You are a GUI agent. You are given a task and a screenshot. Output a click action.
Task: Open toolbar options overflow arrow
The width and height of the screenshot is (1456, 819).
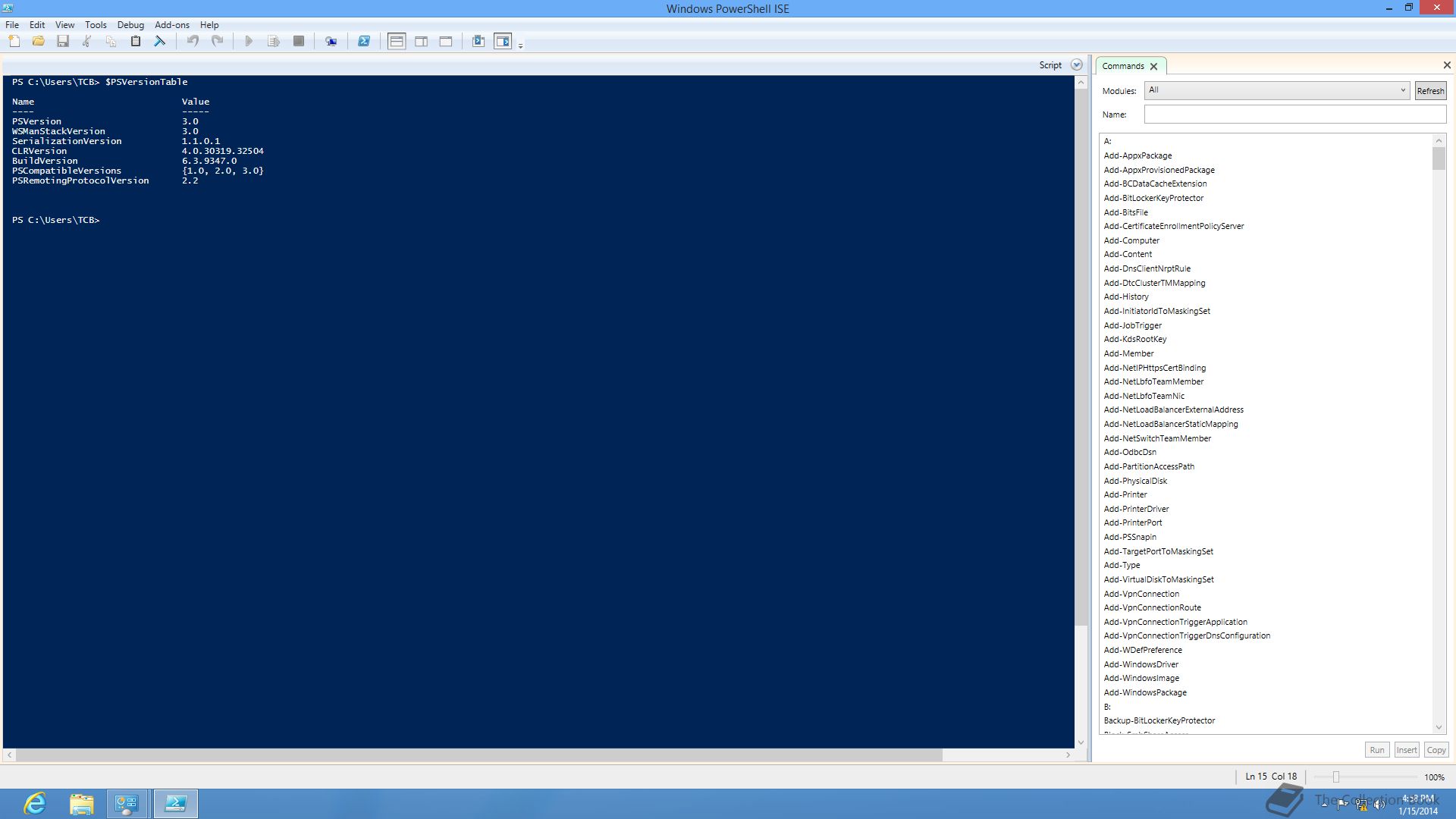click(520, 45)
